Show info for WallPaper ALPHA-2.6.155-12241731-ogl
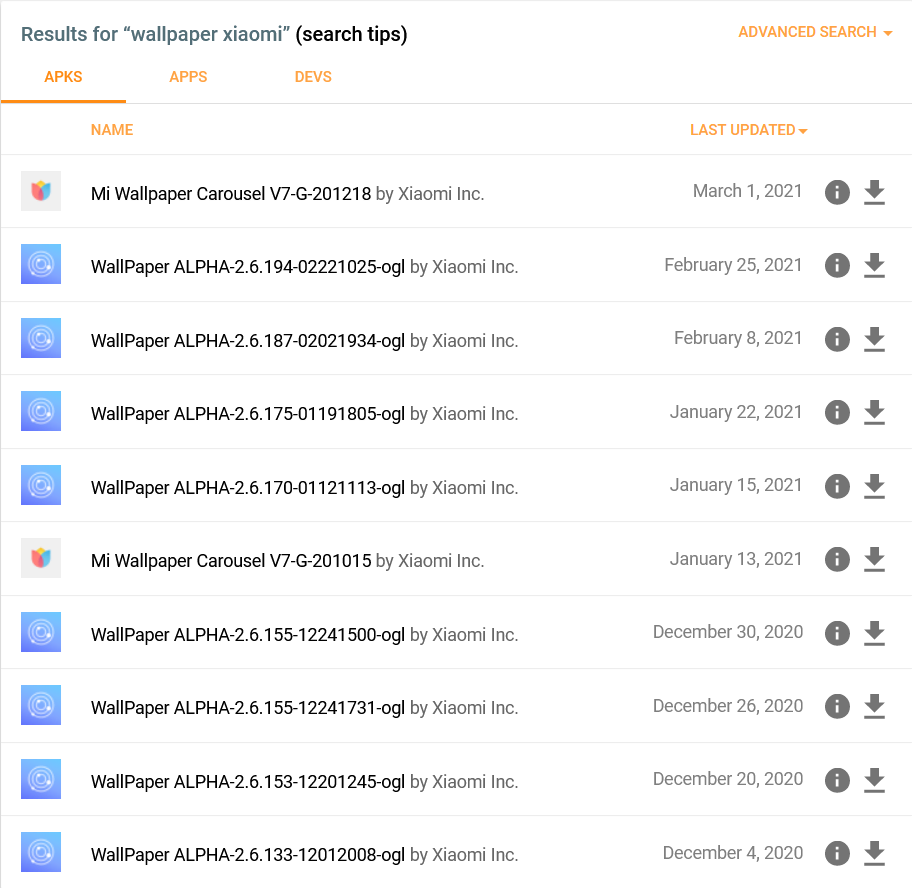 click(837, 707)
